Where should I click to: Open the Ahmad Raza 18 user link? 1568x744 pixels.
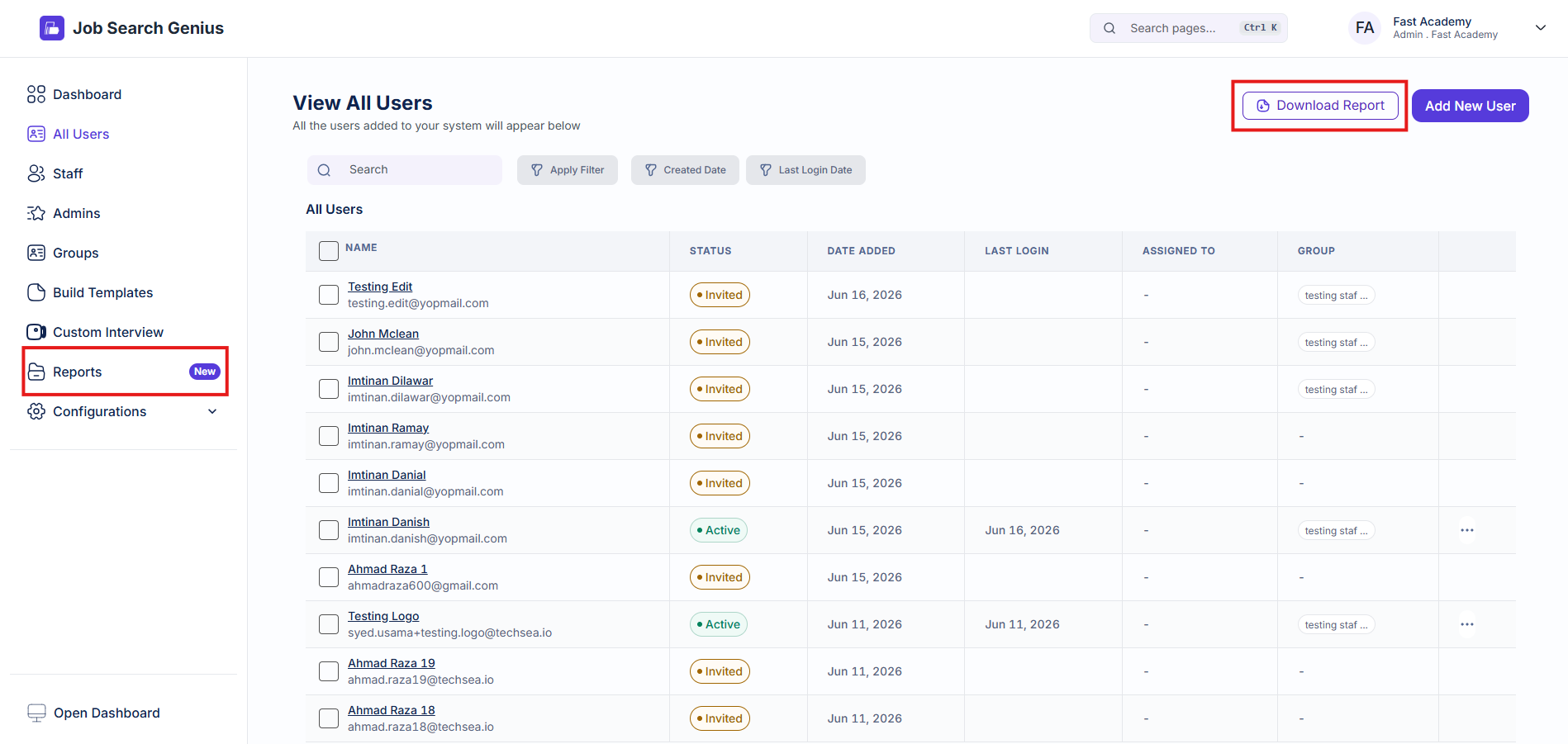click(x=392, y=710)
